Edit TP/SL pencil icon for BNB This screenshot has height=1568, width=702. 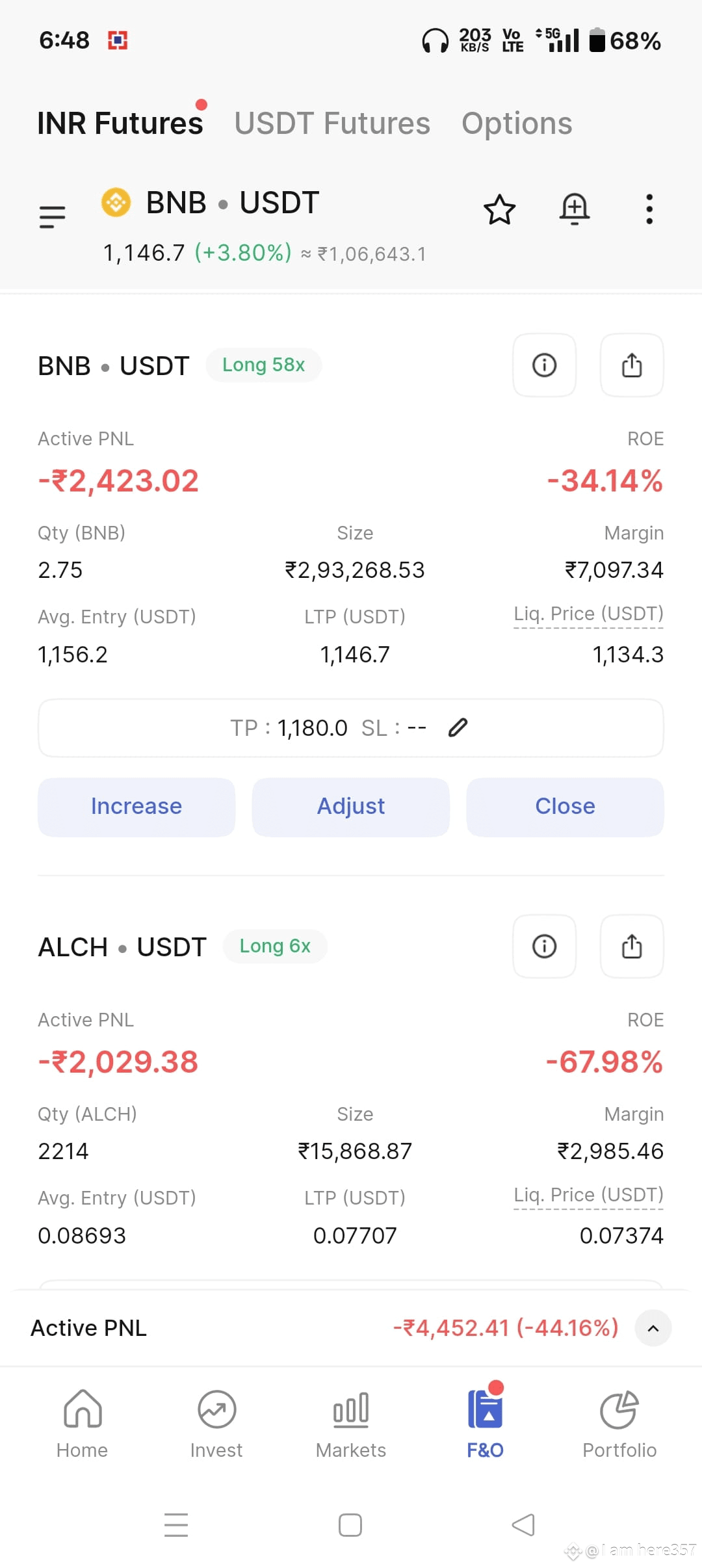click(x=458, y=727)
